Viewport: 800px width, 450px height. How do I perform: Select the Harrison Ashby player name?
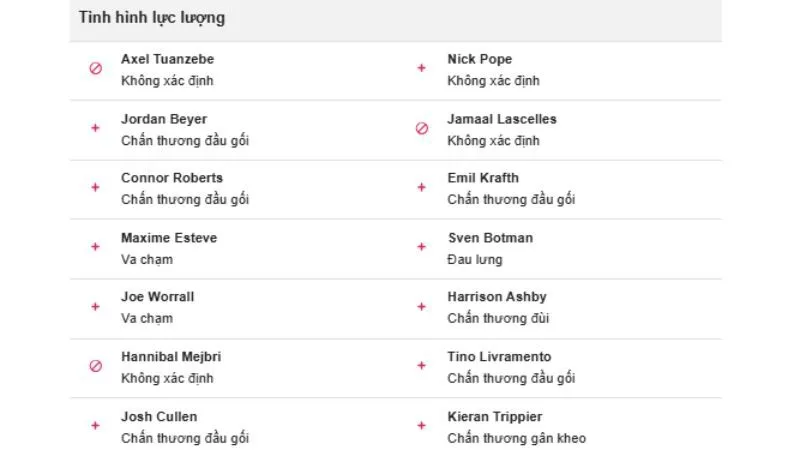click(x=497, y=297)
